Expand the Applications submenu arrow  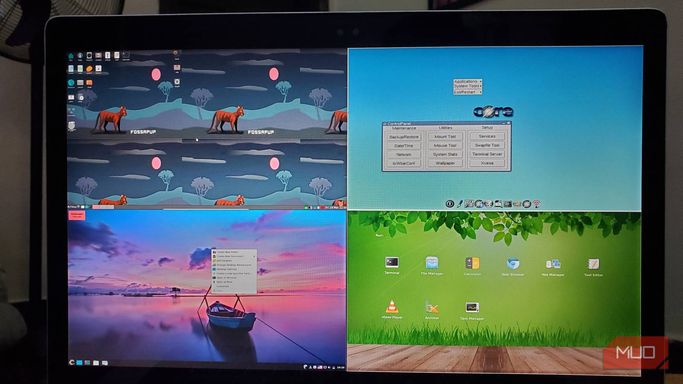point(480,81)
